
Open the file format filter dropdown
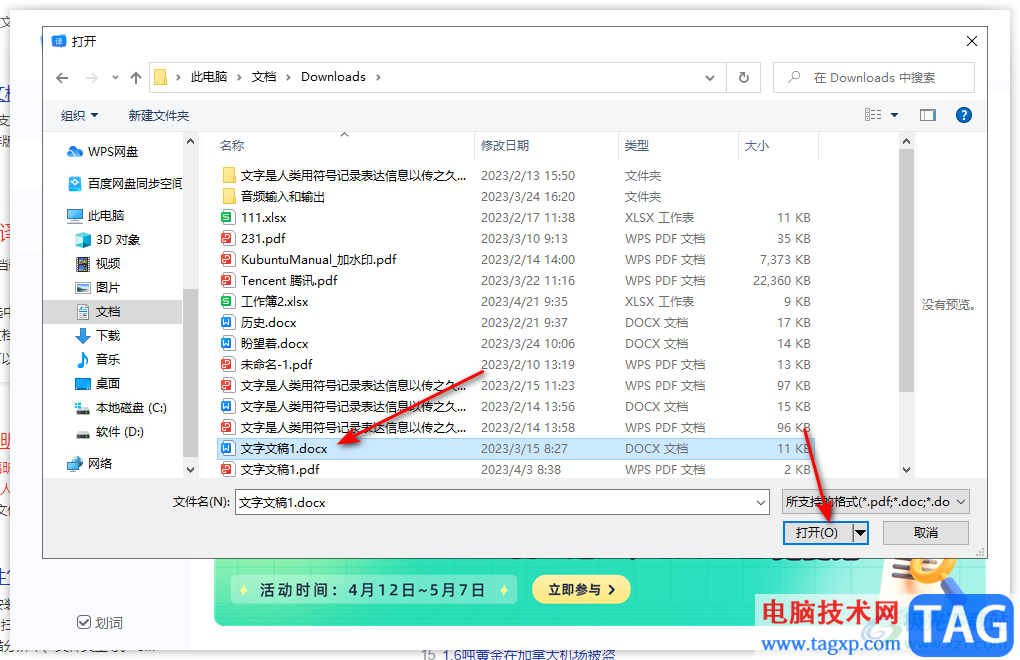(876, 502)
